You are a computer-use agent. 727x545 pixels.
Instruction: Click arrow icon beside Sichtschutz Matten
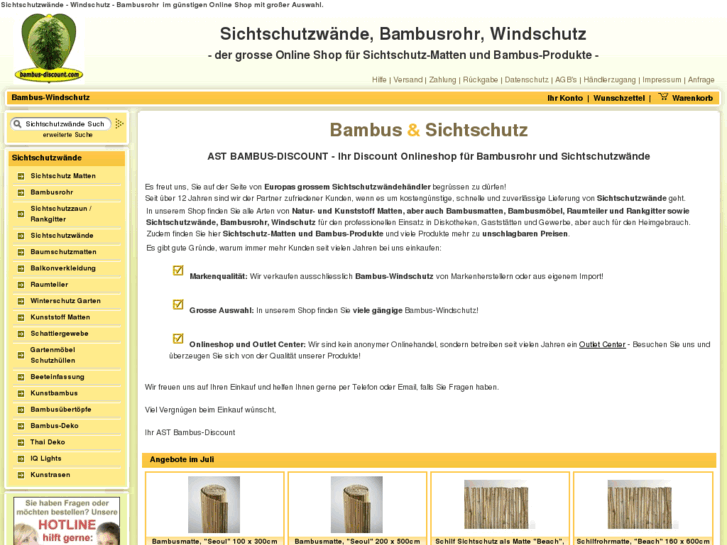tap(20, 176)
